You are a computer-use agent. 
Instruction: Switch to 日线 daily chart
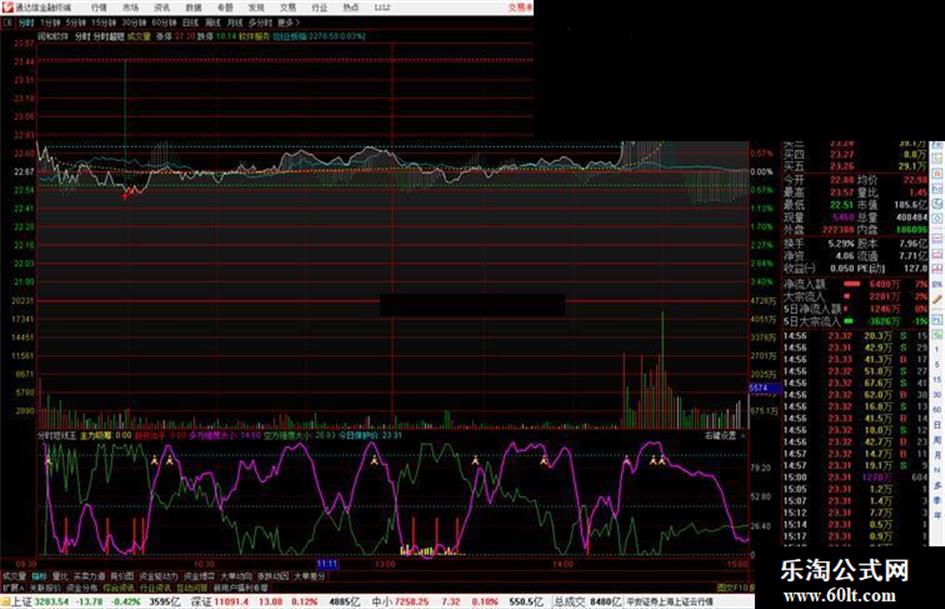[x=190, y=23]
